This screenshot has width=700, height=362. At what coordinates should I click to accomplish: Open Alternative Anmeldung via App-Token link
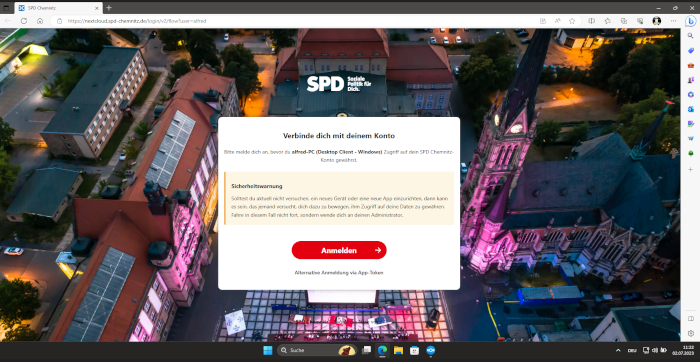(339, 272)
